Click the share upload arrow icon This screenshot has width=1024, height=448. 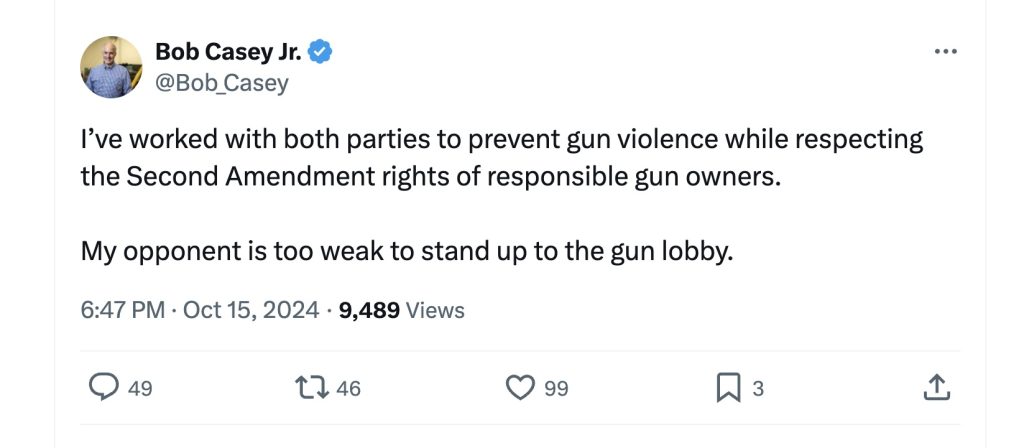tap(935, 387)
